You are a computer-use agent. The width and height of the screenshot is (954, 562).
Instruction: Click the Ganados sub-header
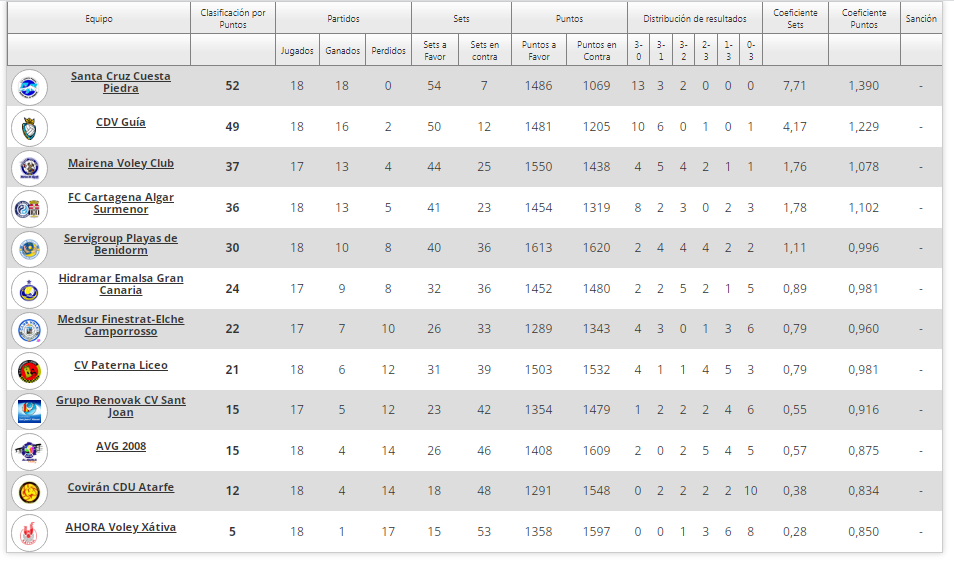click(x=342, y=50)
